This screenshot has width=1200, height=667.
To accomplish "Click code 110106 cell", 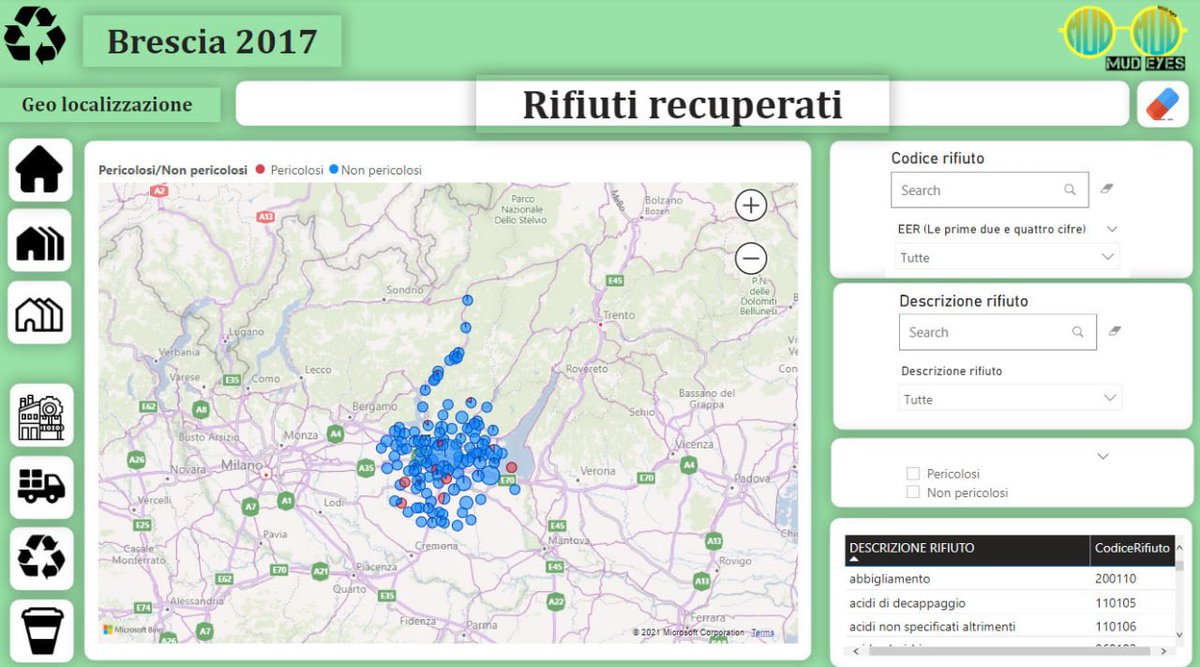I will click(x=1116, y=626).
